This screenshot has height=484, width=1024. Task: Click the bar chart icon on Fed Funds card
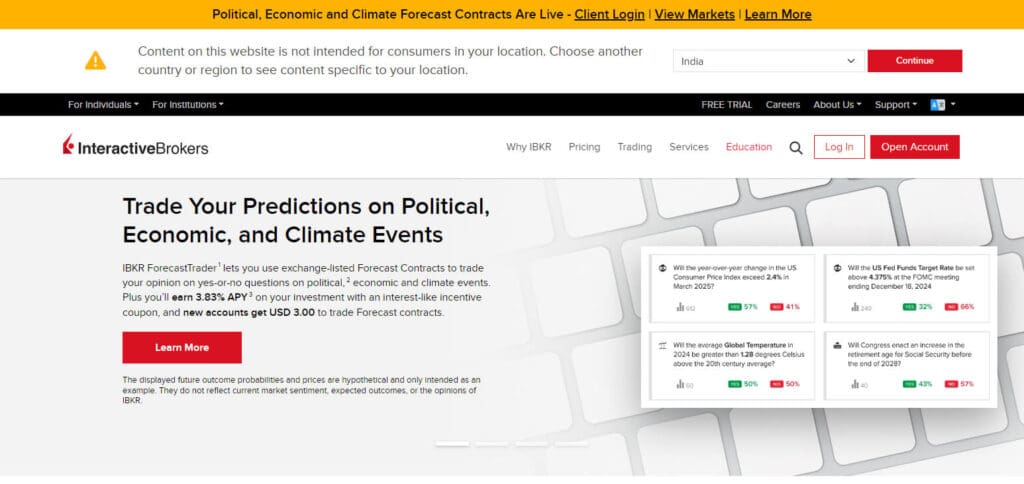point(855,307)
